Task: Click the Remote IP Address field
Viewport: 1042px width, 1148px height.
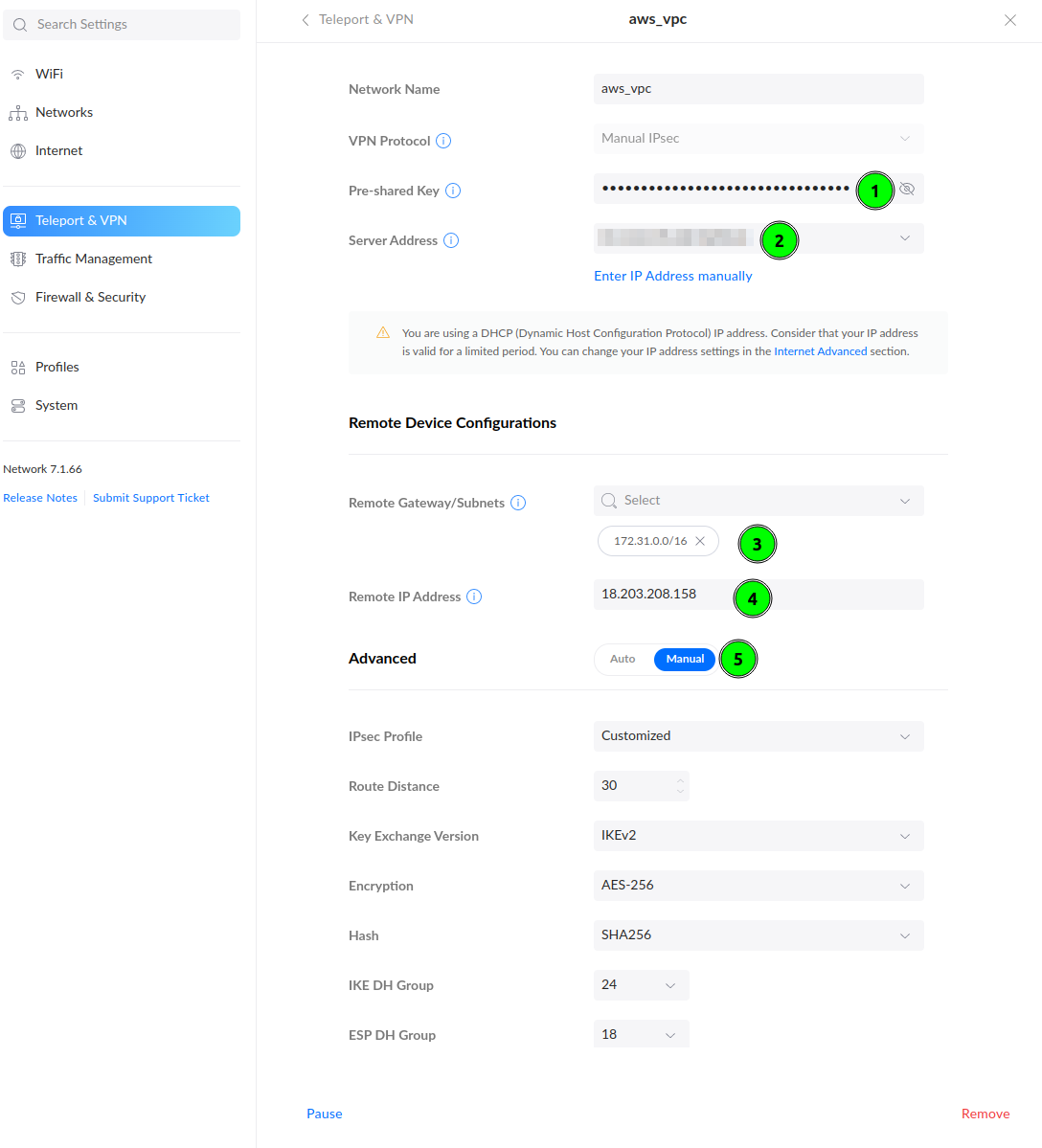Action: 661,595
